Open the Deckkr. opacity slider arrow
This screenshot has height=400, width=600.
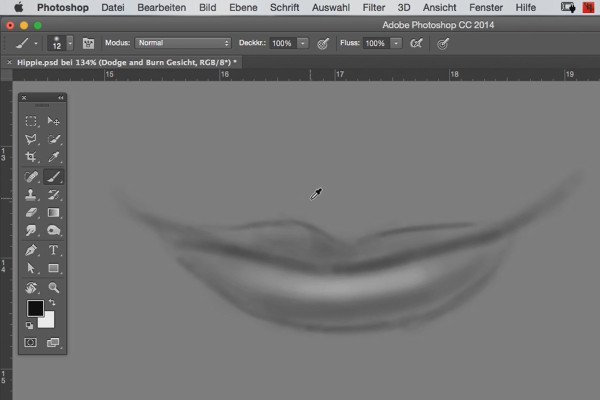pos(303,43)
